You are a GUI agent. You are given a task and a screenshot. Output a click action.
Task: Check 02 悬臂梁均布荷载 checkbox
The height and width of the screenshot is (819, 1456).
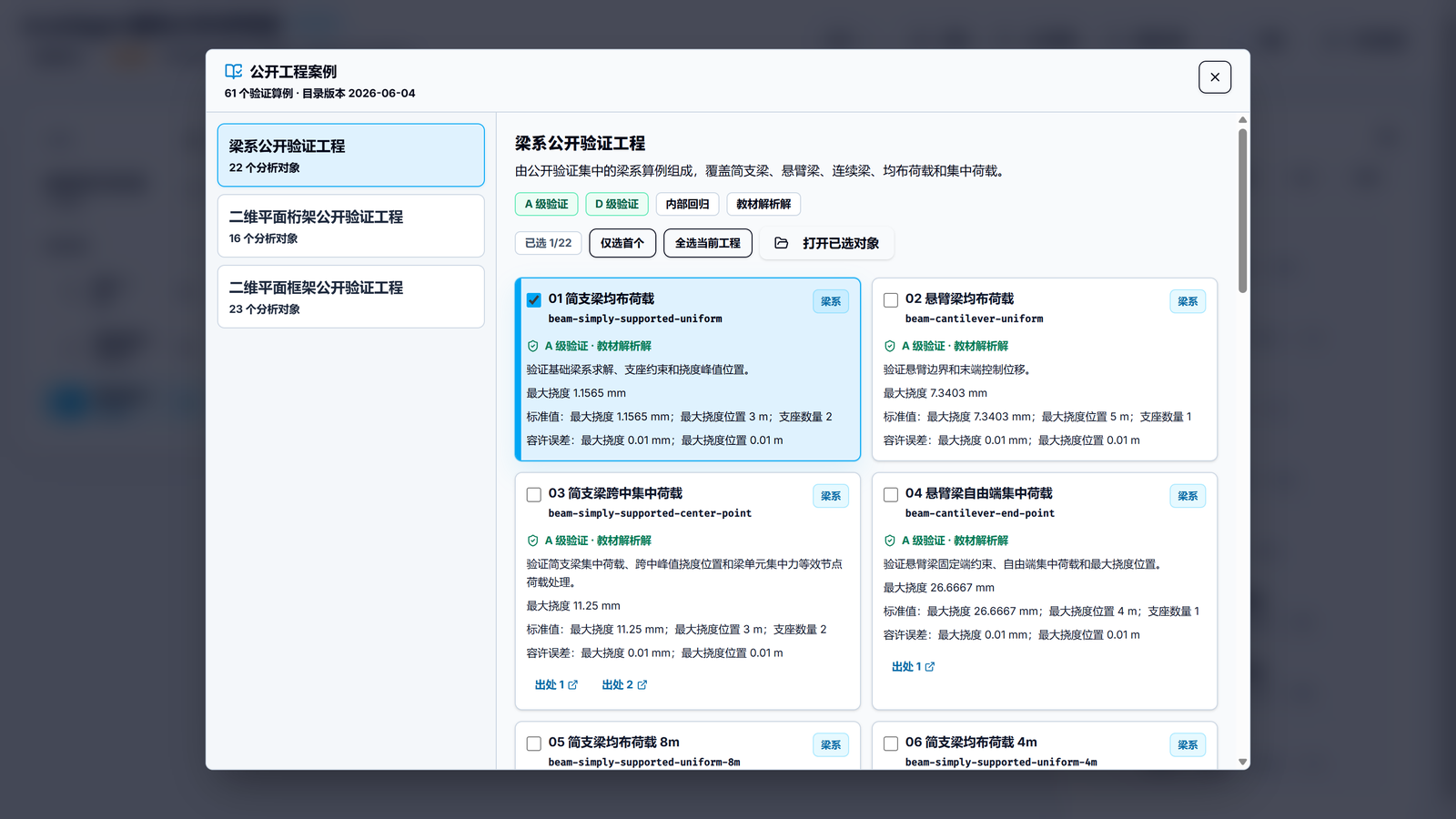(891, 299)
